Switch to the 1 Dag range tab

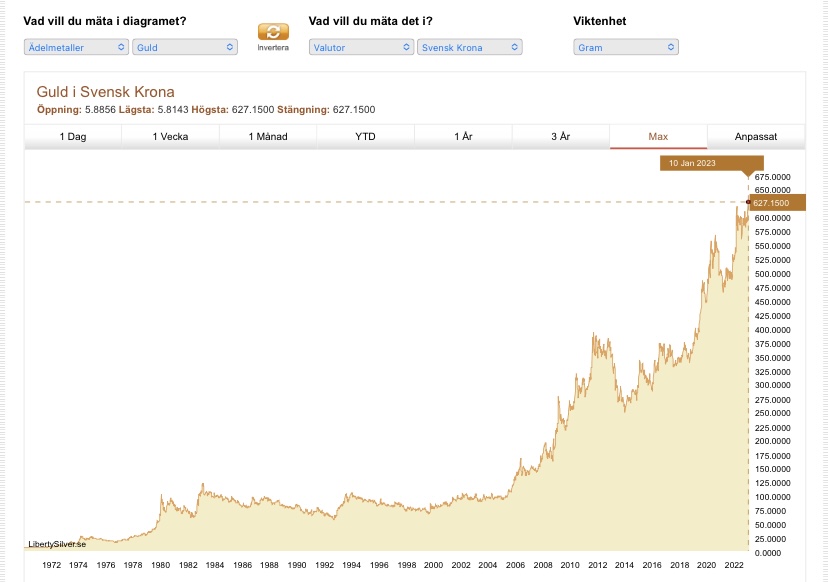(x=73, y=136)
